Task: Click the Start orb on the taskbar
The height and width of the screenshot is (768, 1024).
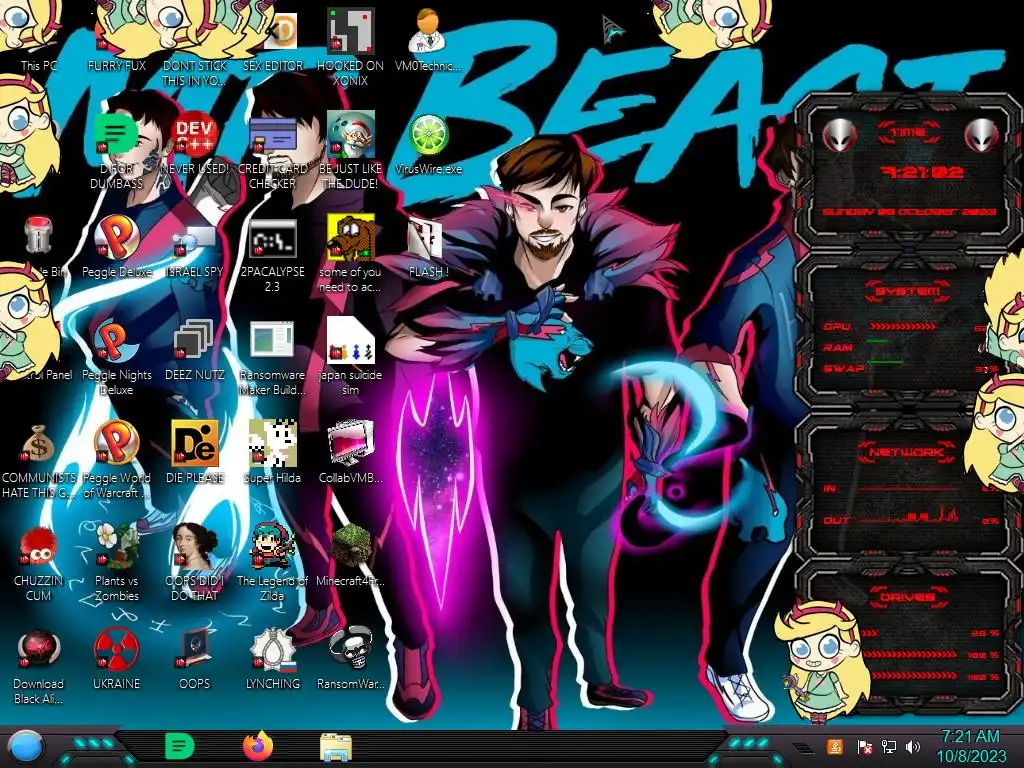Action: pos(25,747)
